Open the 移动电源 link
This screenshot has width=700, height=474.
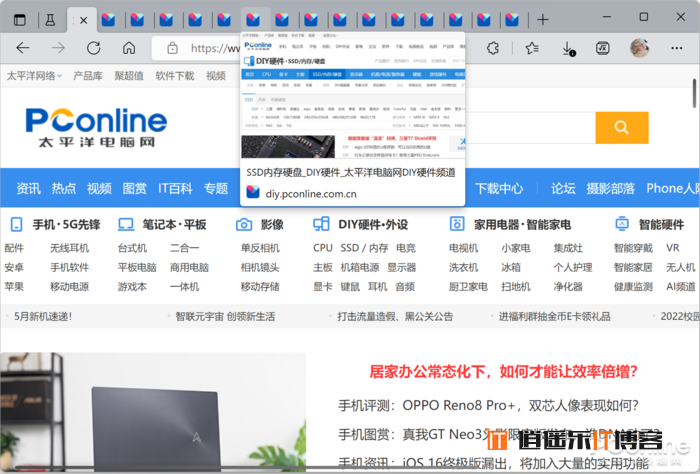pyautogui.click(x=69, y=287)
